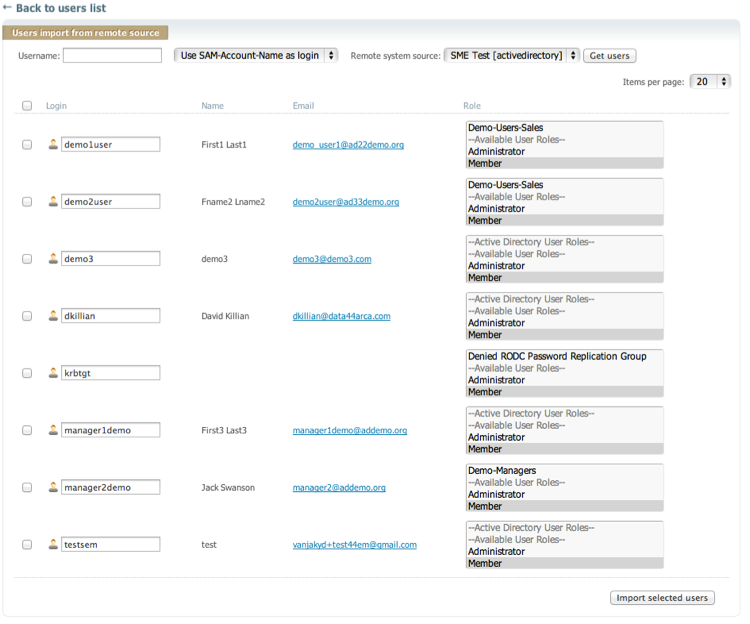This screenshot has width=750, height=624.
Task: Click the user icon beside dkillian
Action: [53, 316]
